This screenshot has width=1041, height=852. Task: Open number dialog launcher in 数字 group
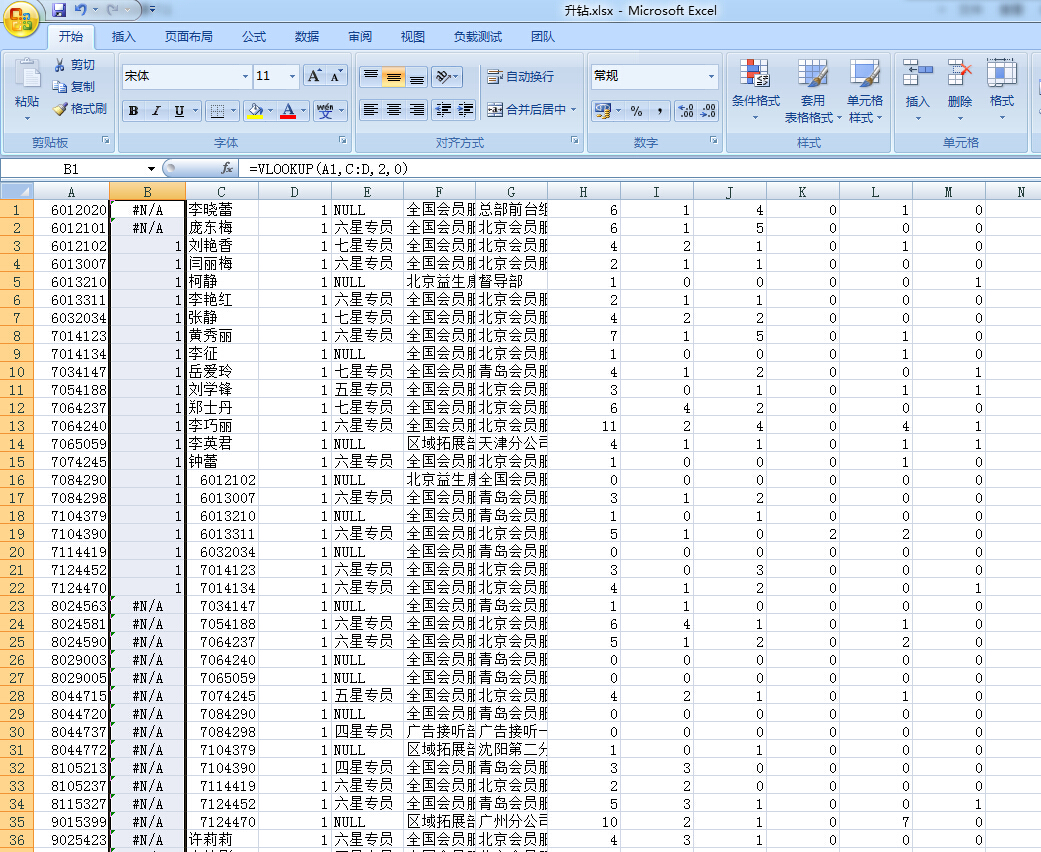[x=714, y=140]
